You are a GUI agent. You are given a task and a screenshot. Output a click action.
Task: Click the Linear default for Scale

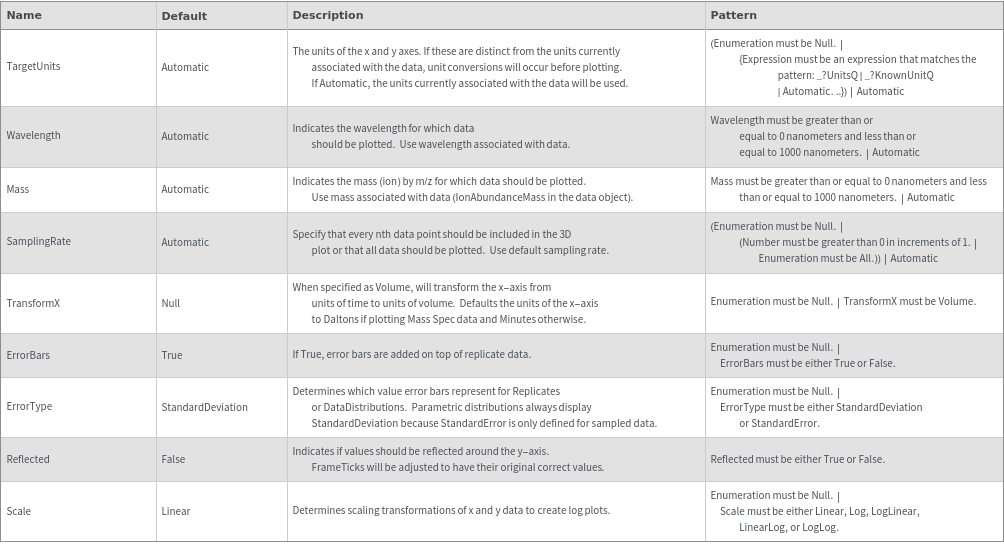(x=176, y=511)
